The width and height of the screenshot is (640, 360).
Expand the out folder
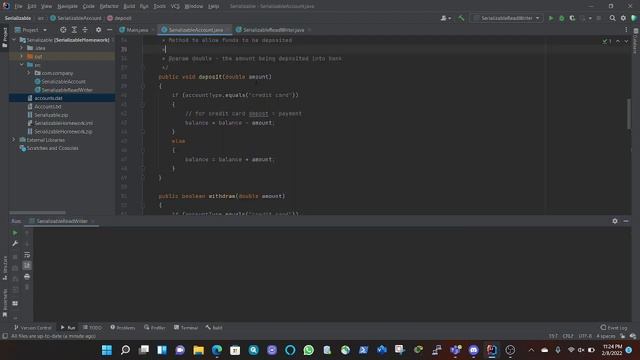tap(22, 56)
